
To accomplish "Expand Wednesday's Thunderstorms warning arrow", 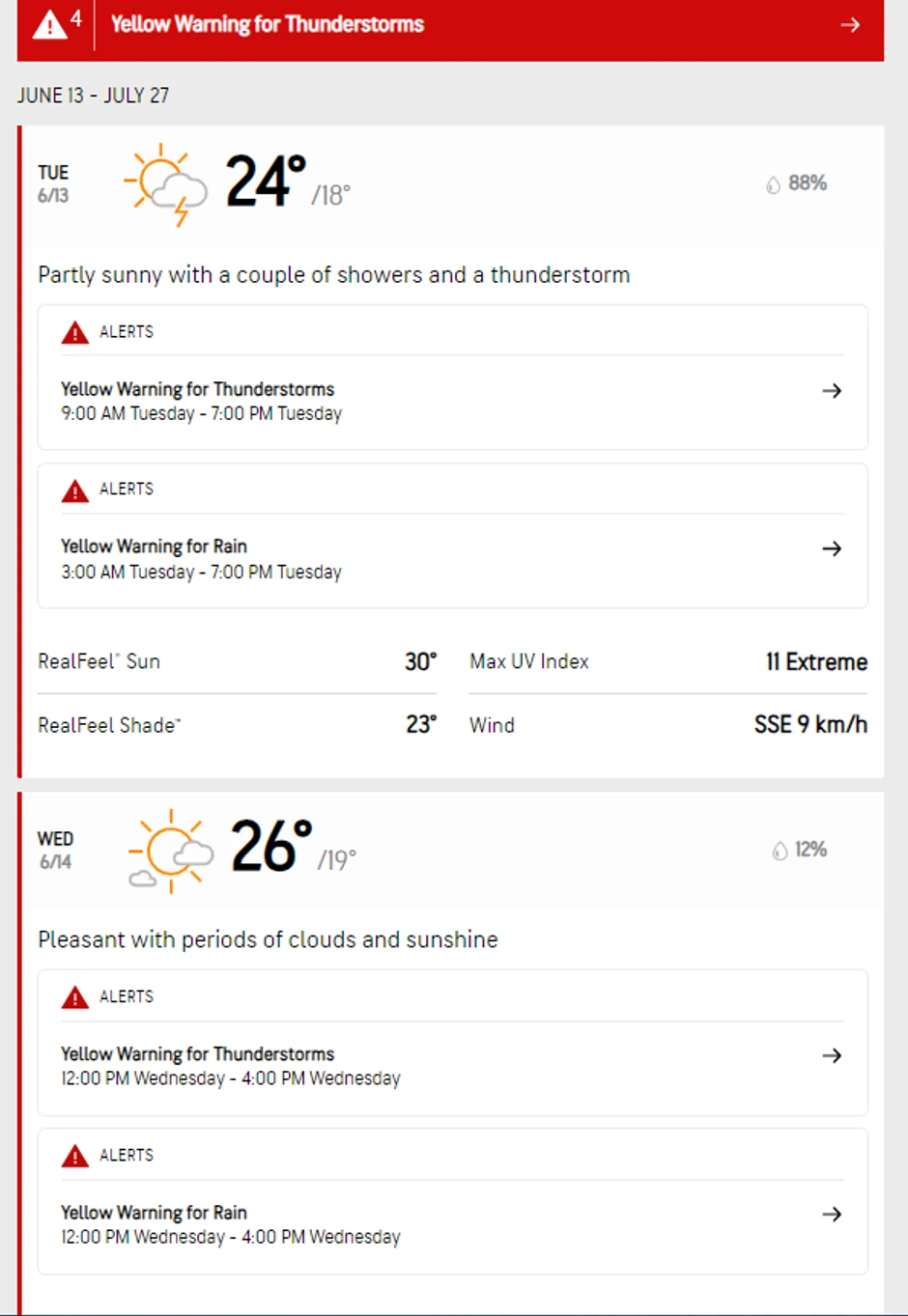I will tap(832, 1055).
